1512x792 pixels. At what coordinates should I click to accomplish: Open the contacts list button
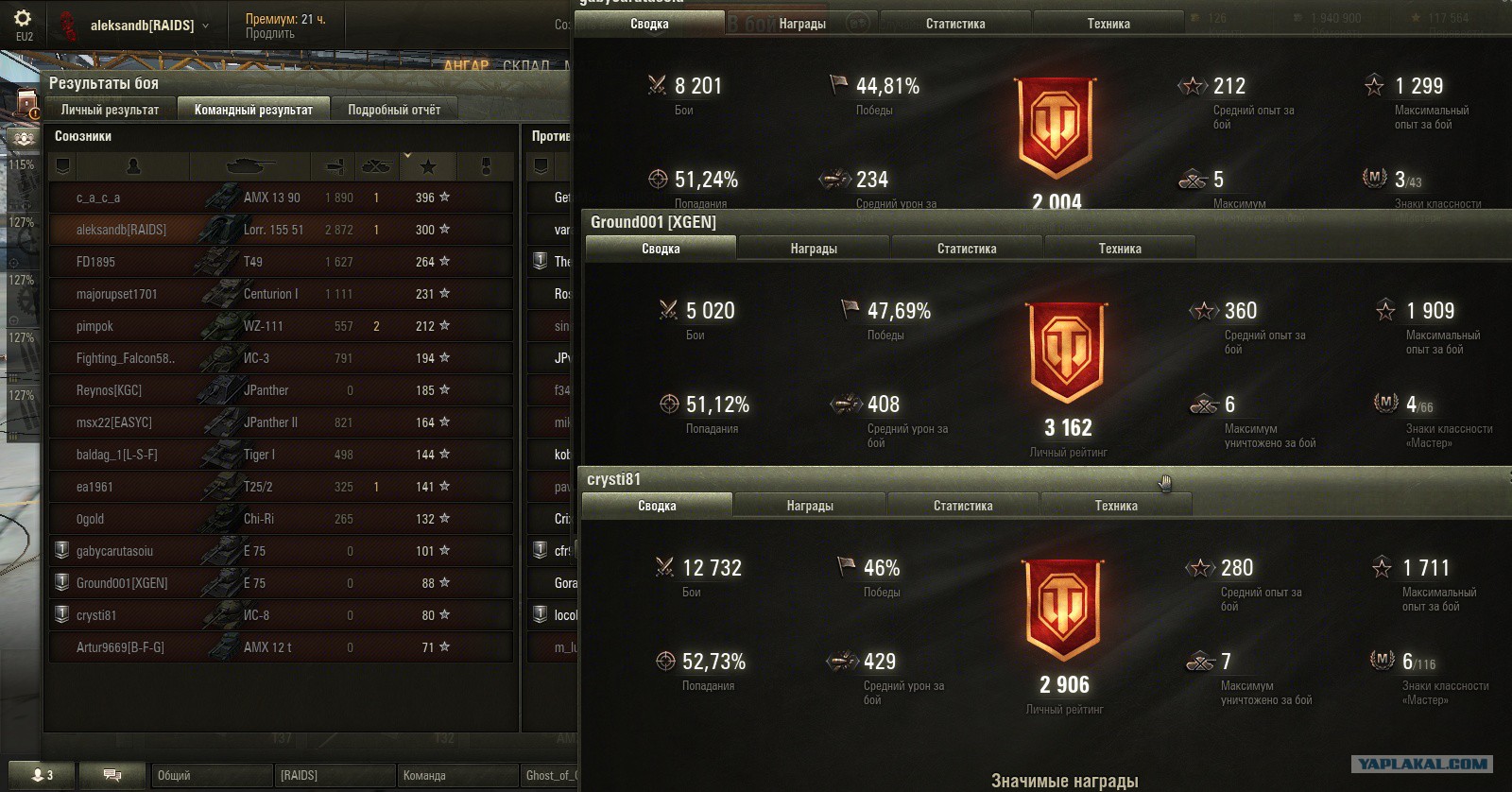[42, 775]
